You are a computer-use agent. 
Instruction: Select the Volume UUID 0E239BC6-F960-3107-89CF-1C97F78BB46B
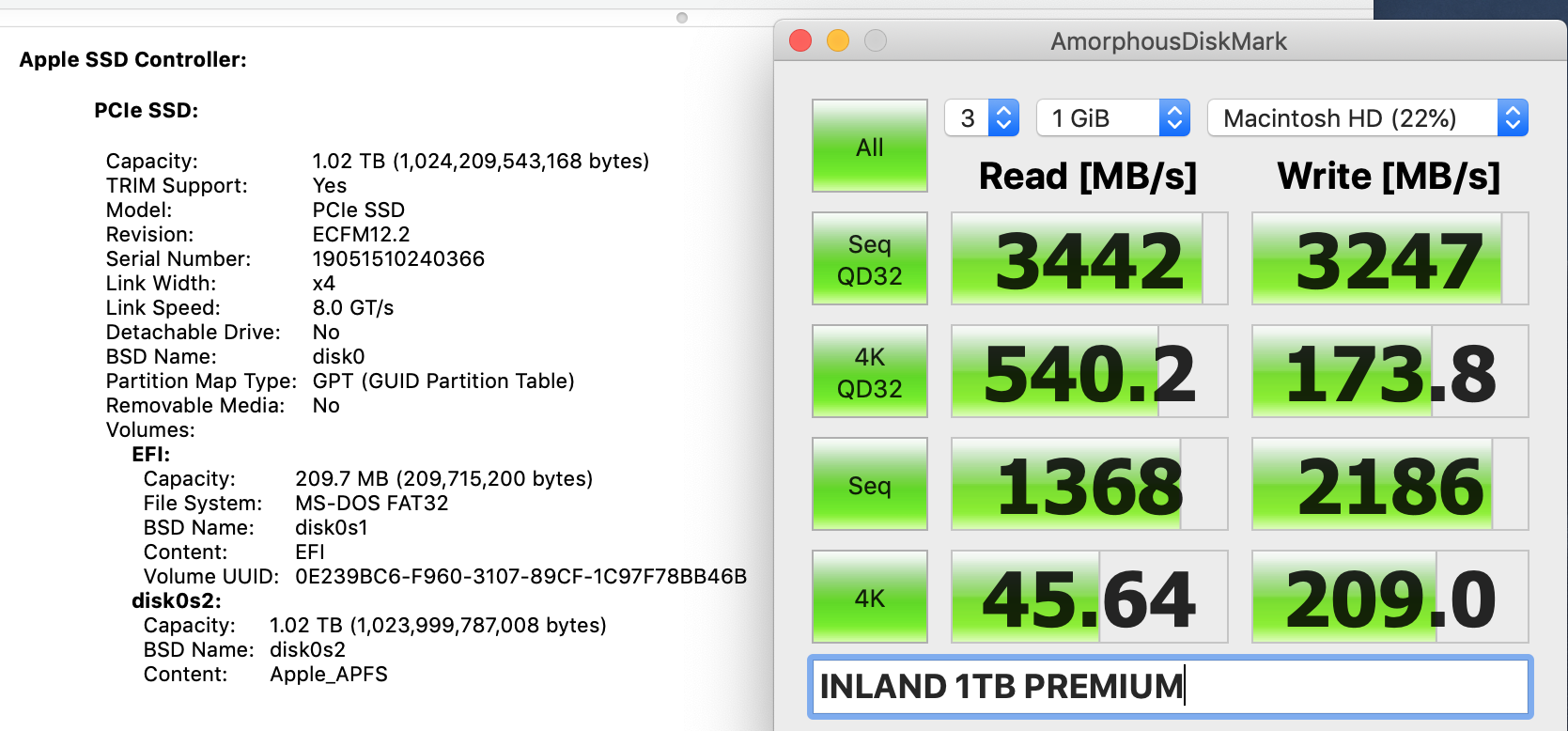click(x=521, y=576)
